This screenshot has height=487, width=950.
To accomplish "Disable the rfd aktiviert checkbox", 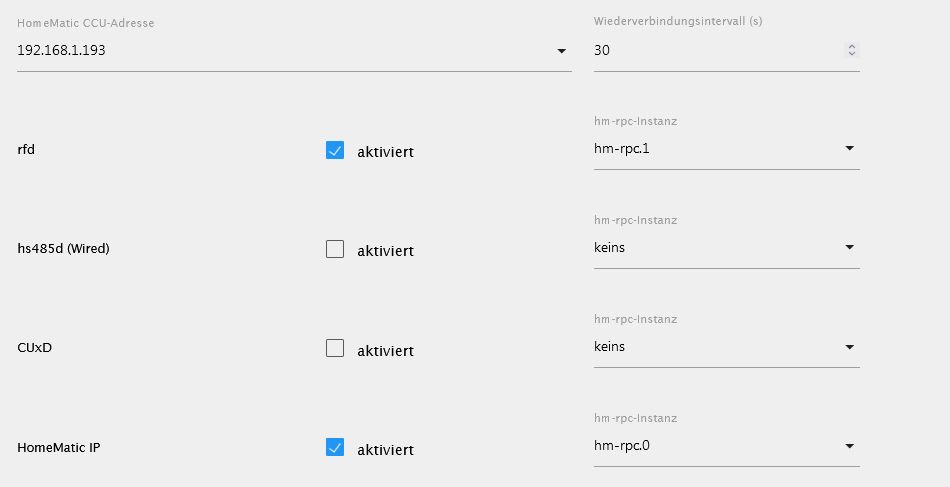I will point(335,151).
